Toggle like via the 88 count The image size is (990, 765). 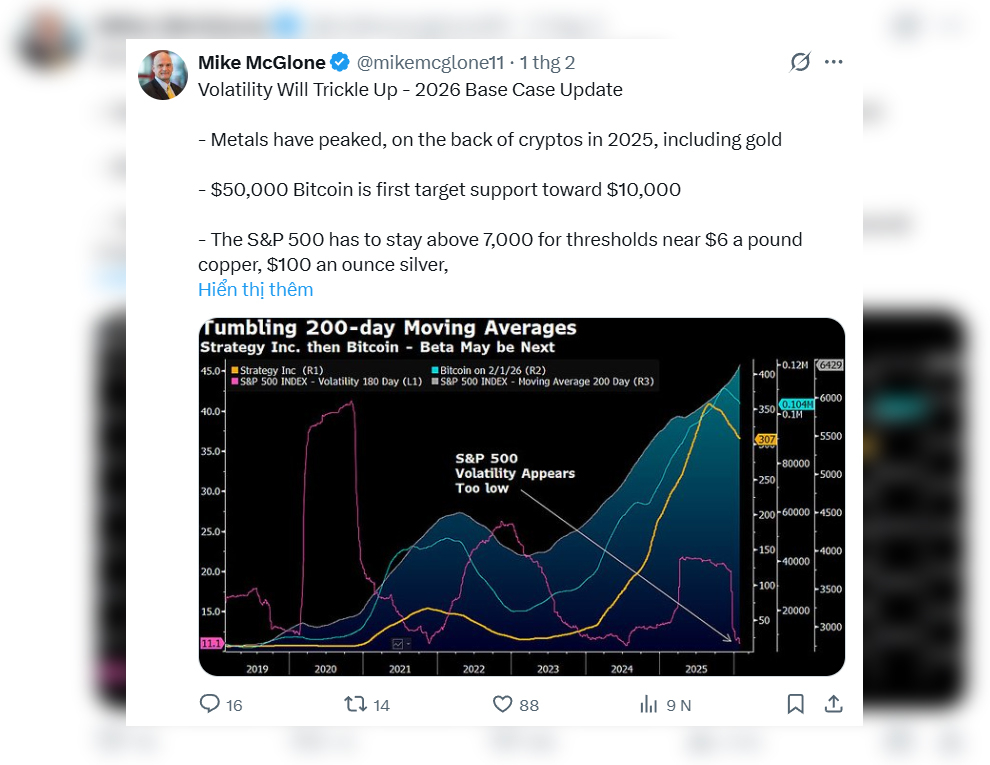coord(529,705)
